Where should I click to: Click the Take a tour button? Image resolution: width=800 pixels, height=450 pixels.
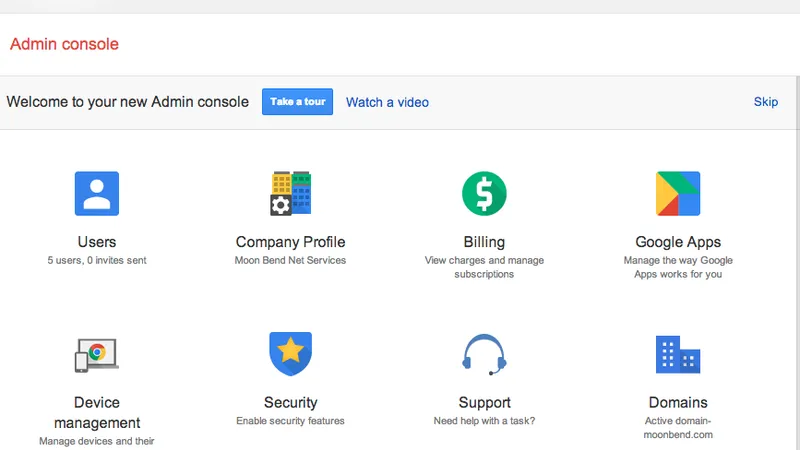click(297, 102)
